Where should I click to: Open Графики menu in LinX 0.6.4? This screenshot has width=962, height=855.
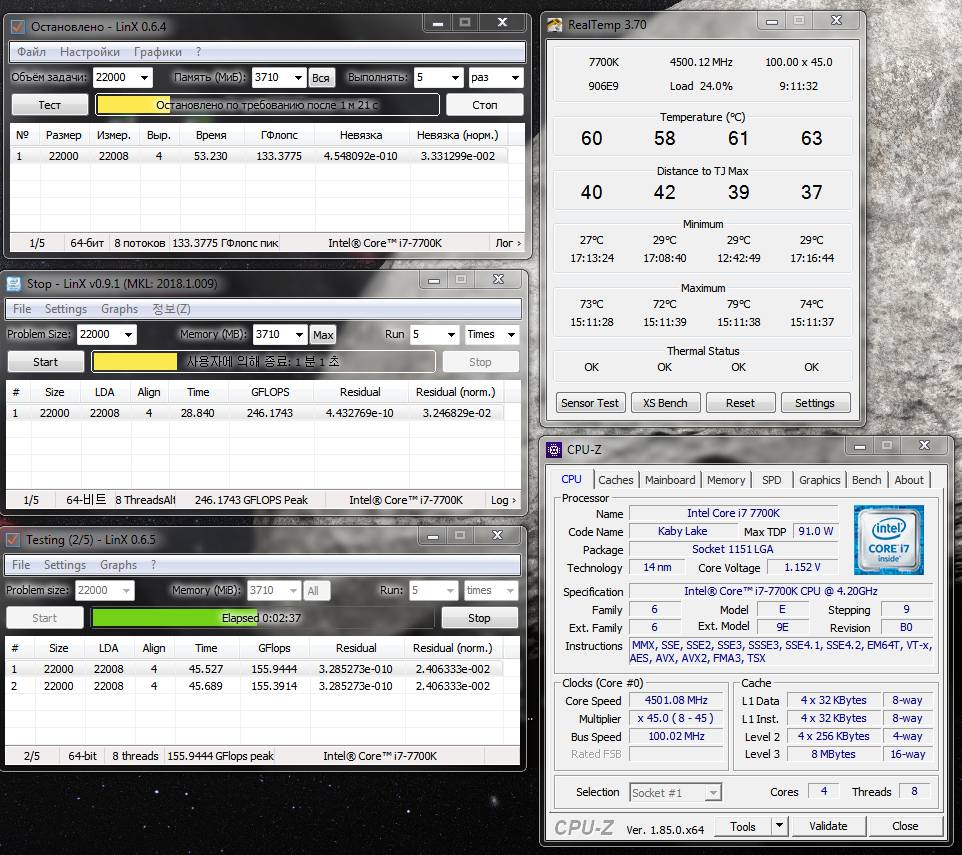point(158,52)
